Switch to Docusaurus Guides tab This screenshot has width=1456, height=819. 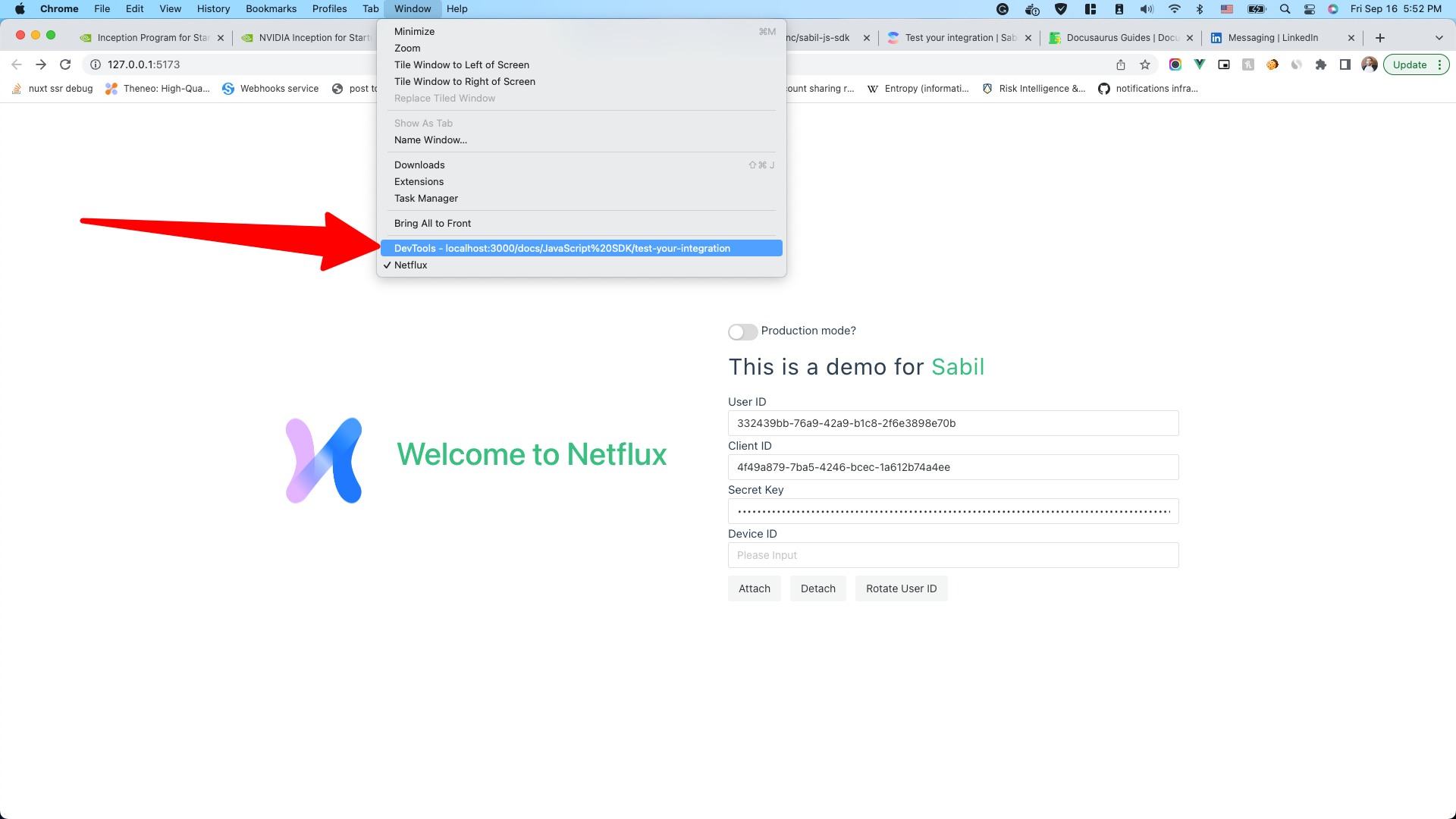pyautogui.click(x=1121, y=38)
